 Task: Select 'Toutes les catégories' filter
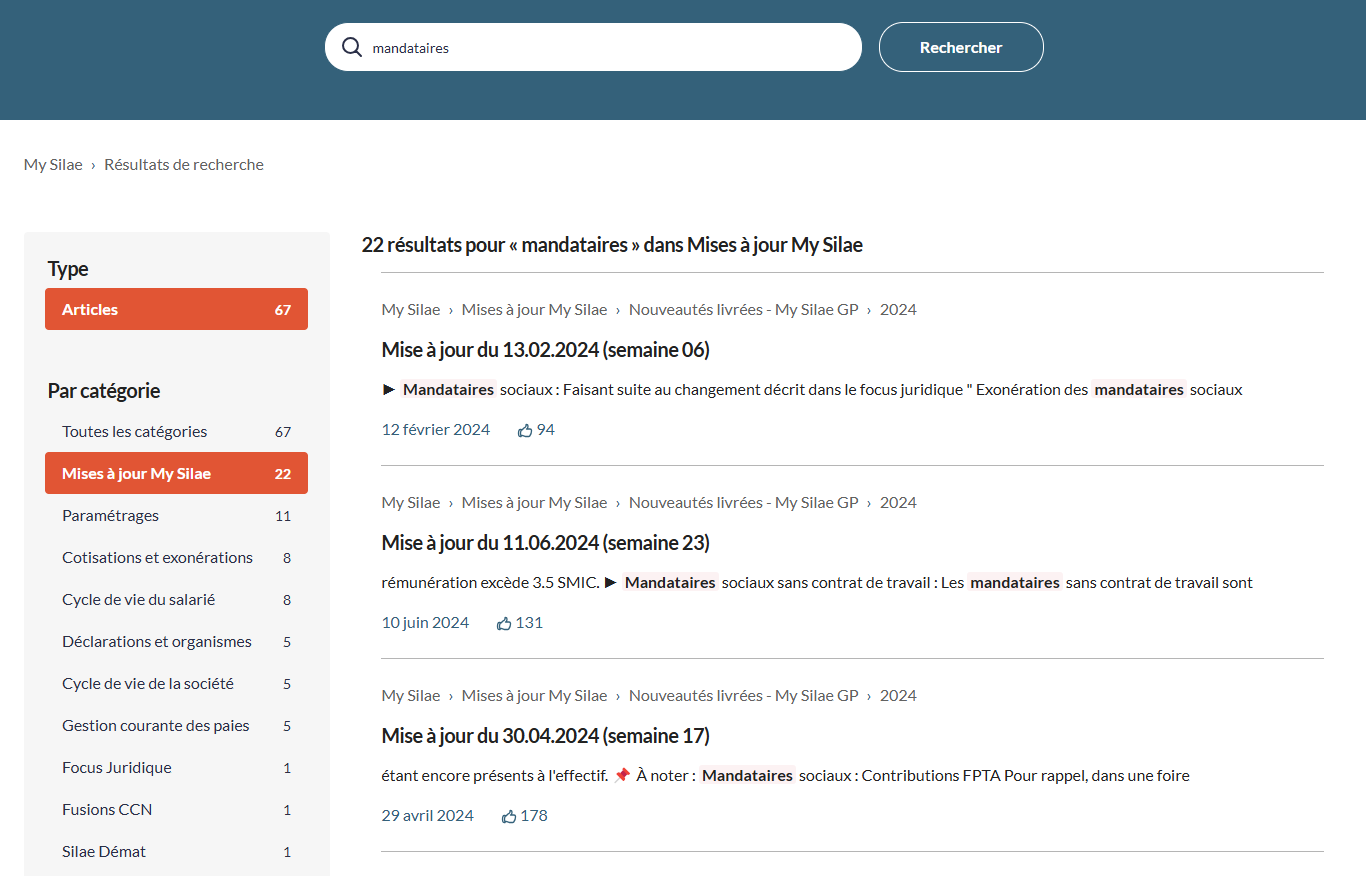click(x=176, y=432)
